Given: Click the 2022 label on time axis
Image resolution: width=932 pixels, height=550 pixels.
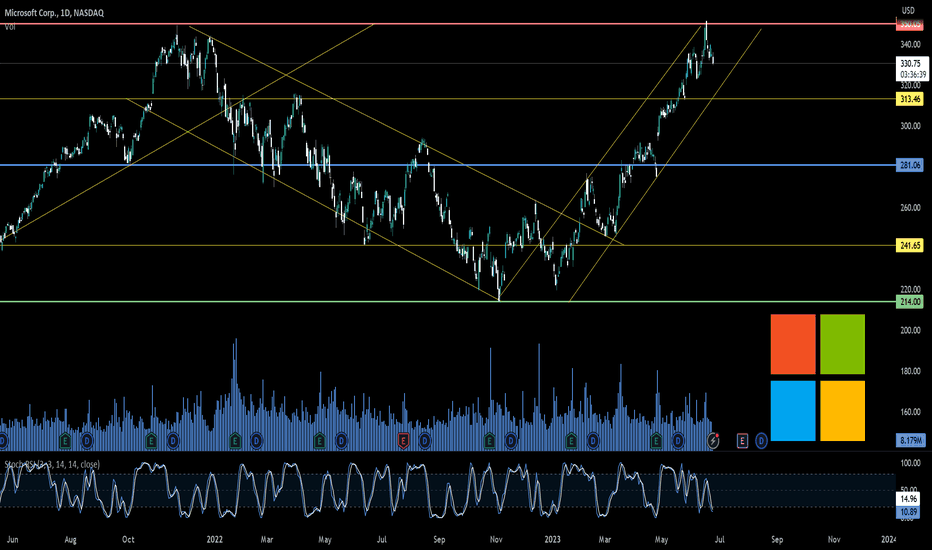Looking at the screenshot, I should (x=215, y=540).
